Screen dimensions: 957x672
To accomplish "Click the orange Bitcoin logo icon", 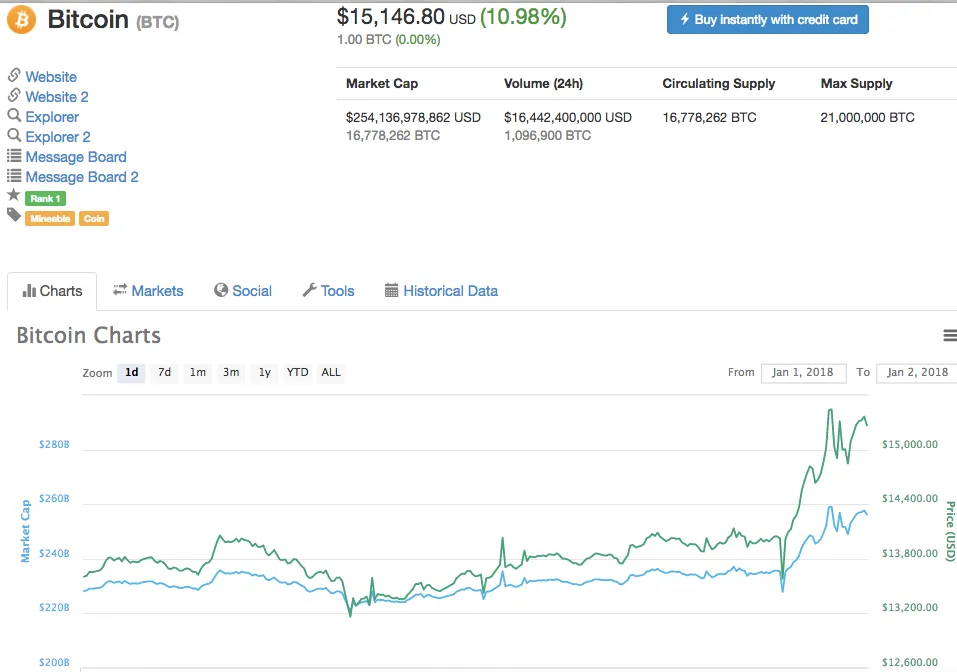I will [x=21, y=20].
